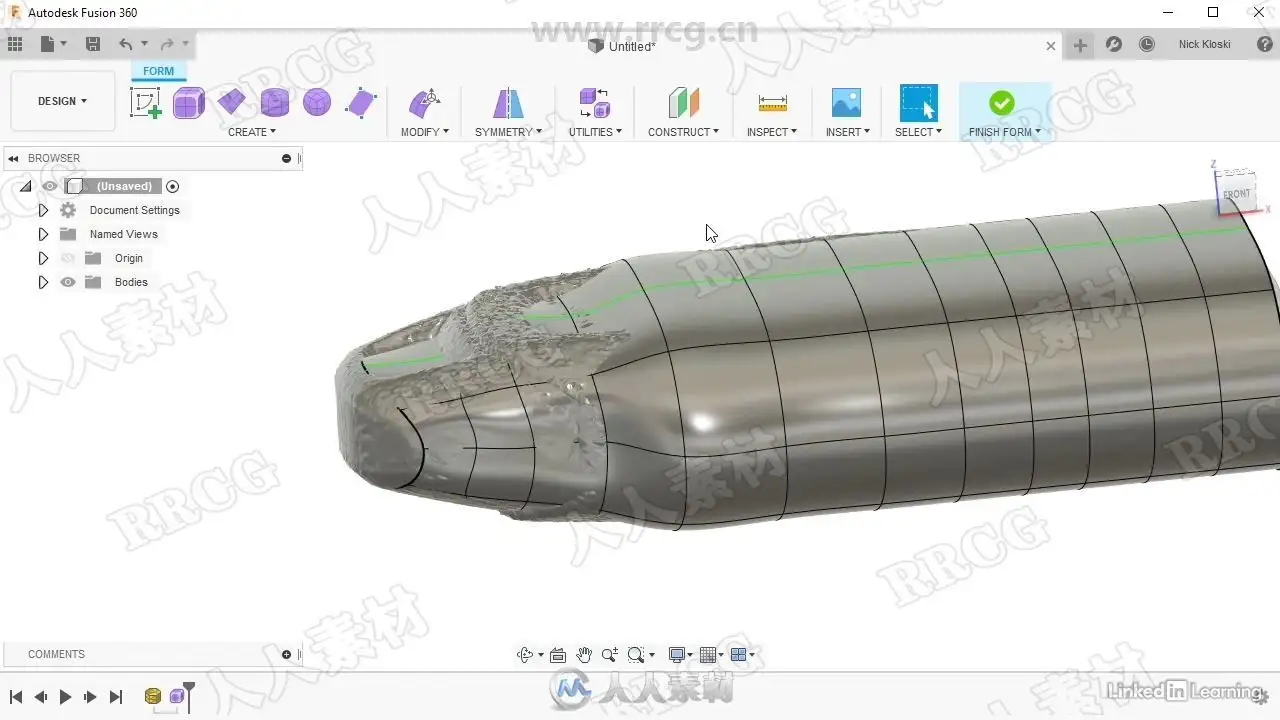Close the Untitled document tab
1280x720 pixels.
pyautogui.click(x=1051, y=45)
